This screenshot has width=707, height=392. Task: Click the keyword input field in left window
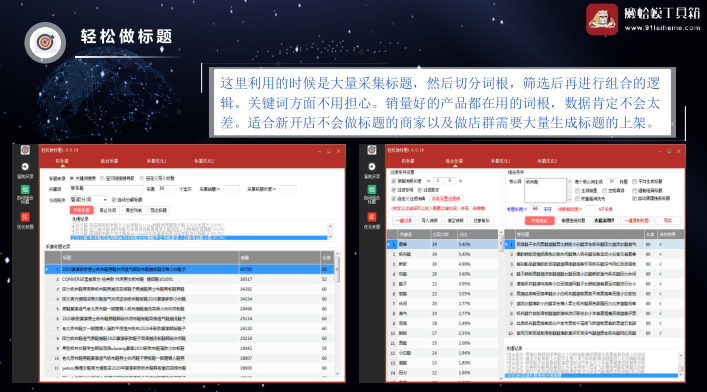pyautogui.click(x=106, y=189)
